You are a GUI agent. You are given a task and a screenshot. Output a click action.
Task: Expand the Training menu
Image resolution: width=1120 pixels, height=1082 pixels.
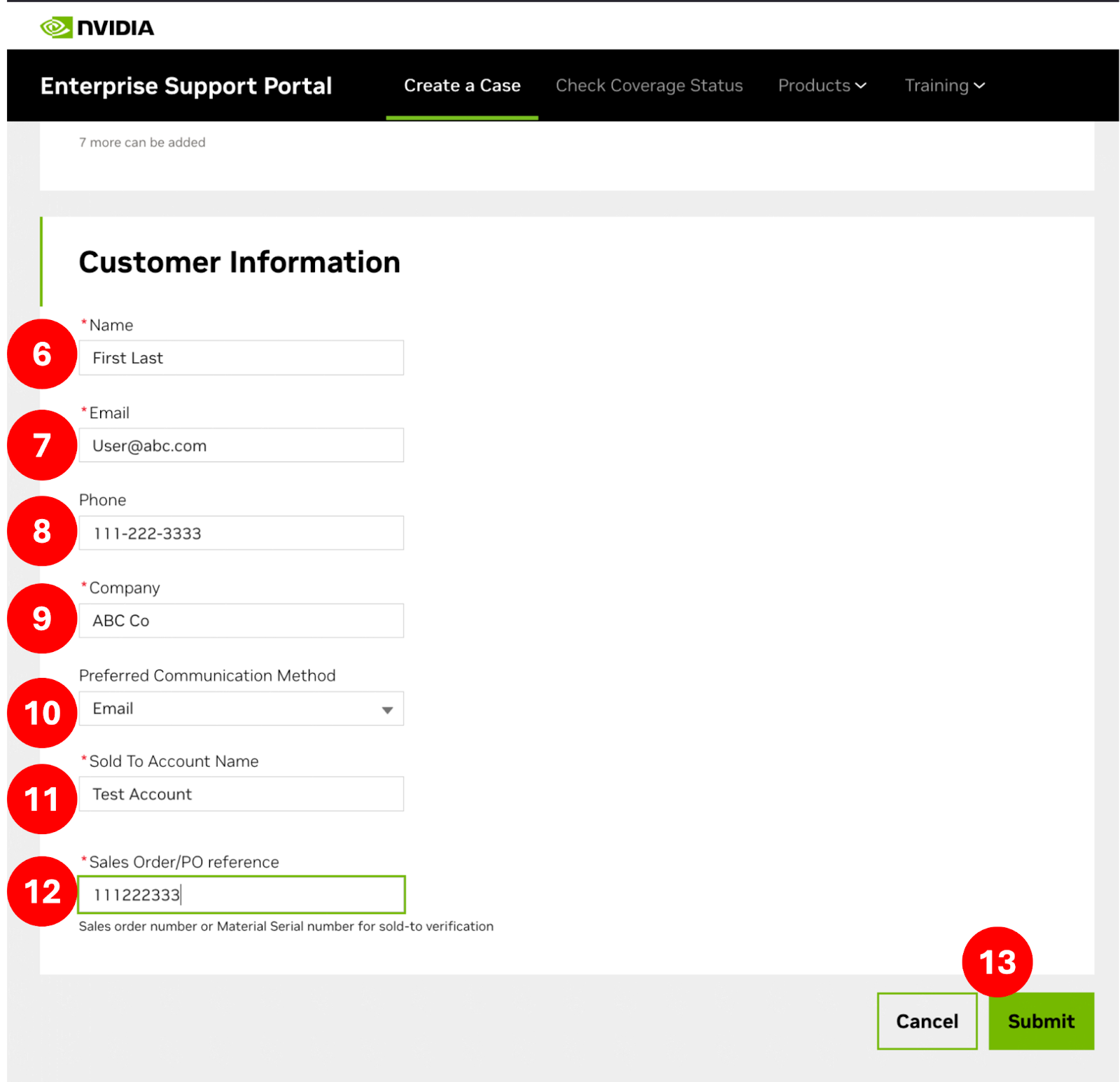coord(944,85)
